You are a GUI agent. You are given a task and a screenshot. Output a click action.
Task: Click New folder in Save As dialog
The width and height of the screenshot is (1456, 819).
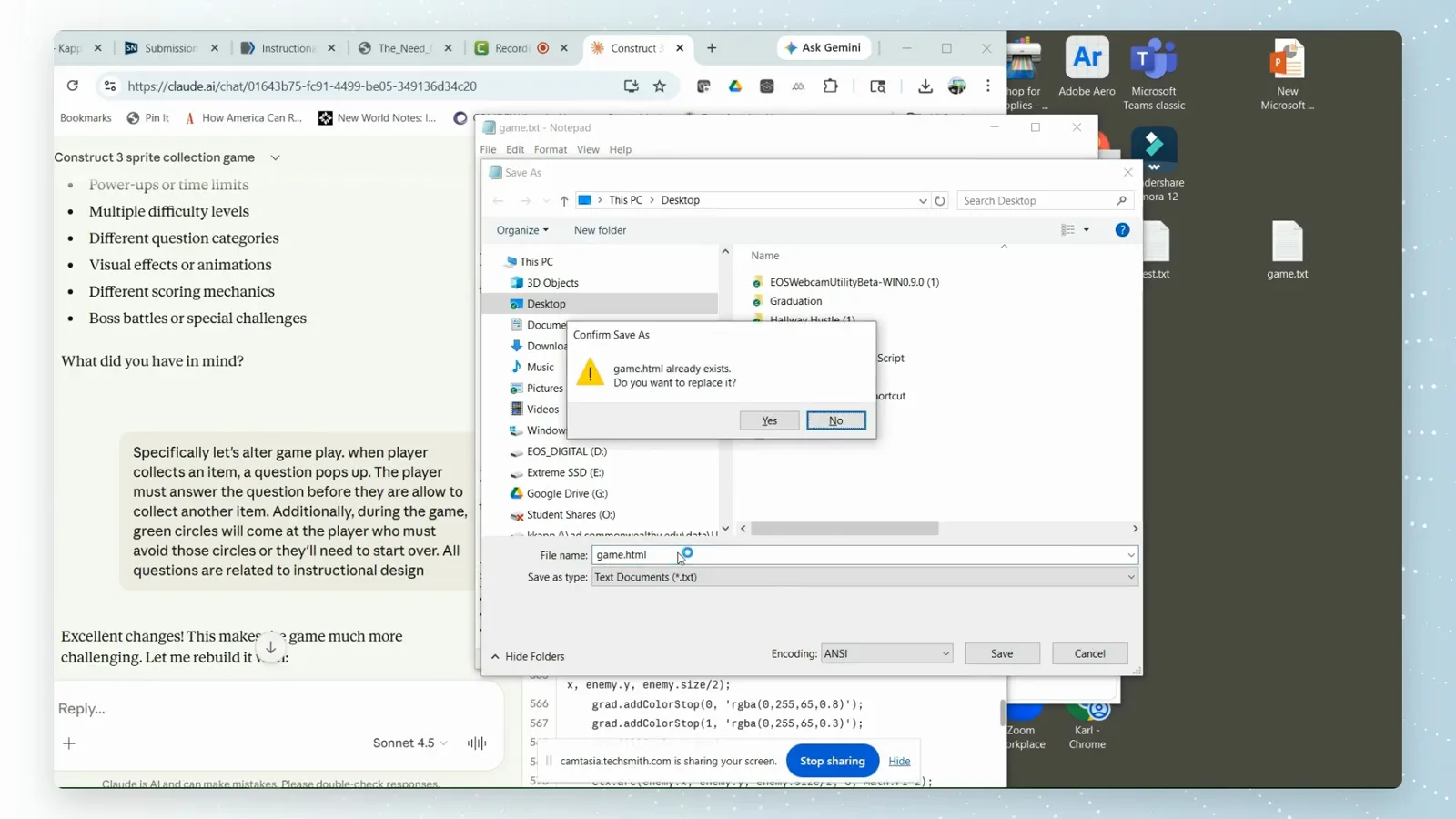[600, 230]
